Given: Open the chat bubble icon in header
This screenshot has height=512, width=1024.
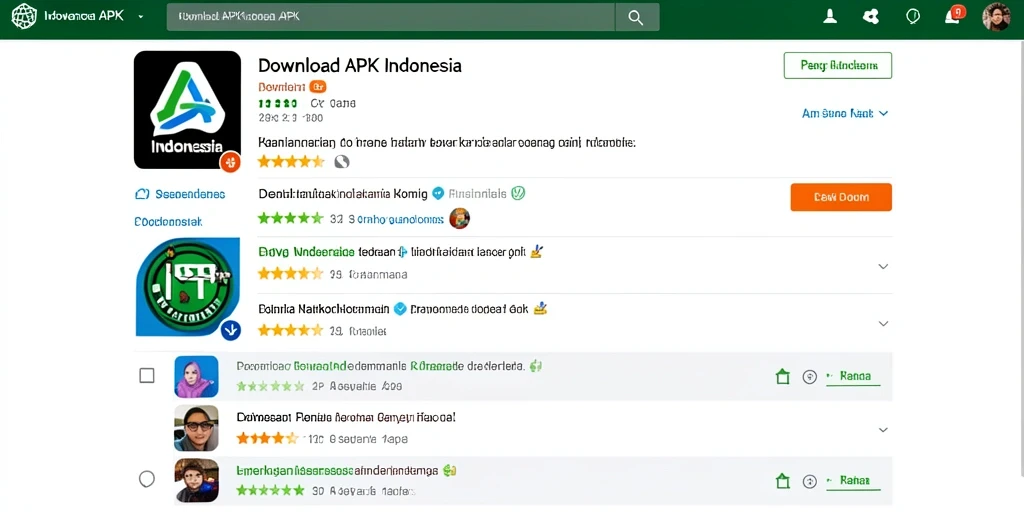Looking at the screenshot, I should 913,16.
